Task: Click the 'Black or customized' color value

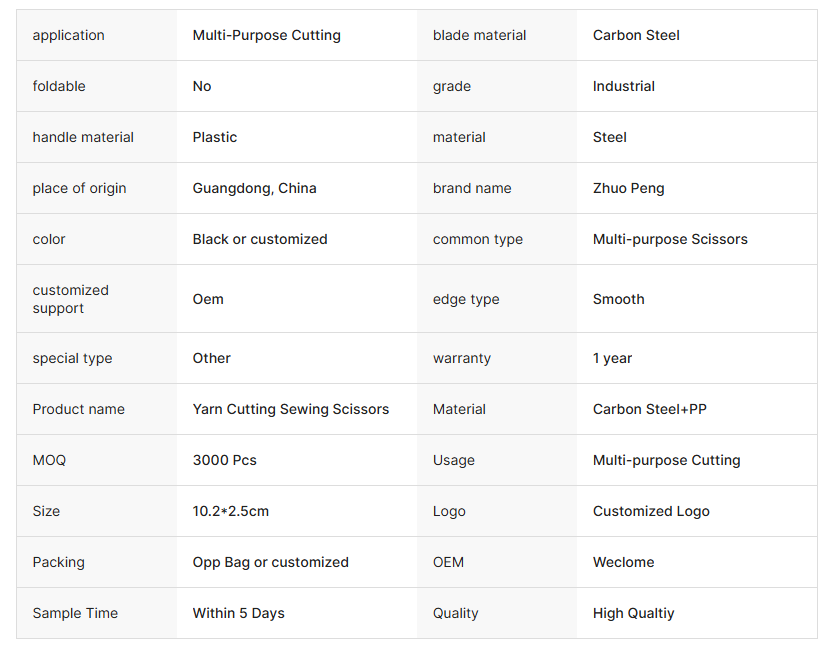Action: click(x=260, y=239)
